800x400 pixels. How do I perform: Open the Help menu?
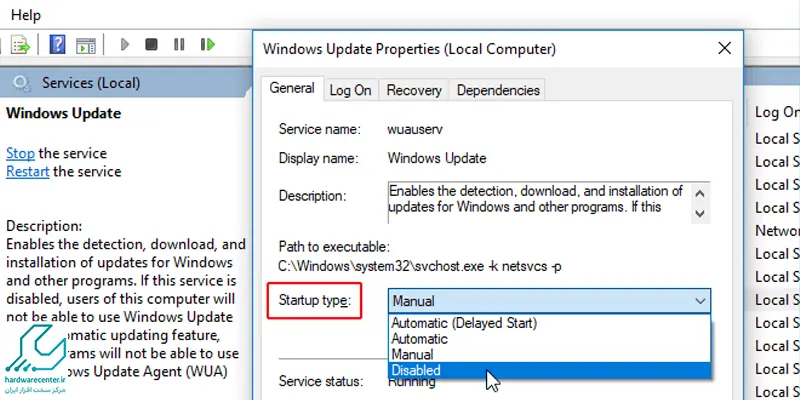pos(26,15)
